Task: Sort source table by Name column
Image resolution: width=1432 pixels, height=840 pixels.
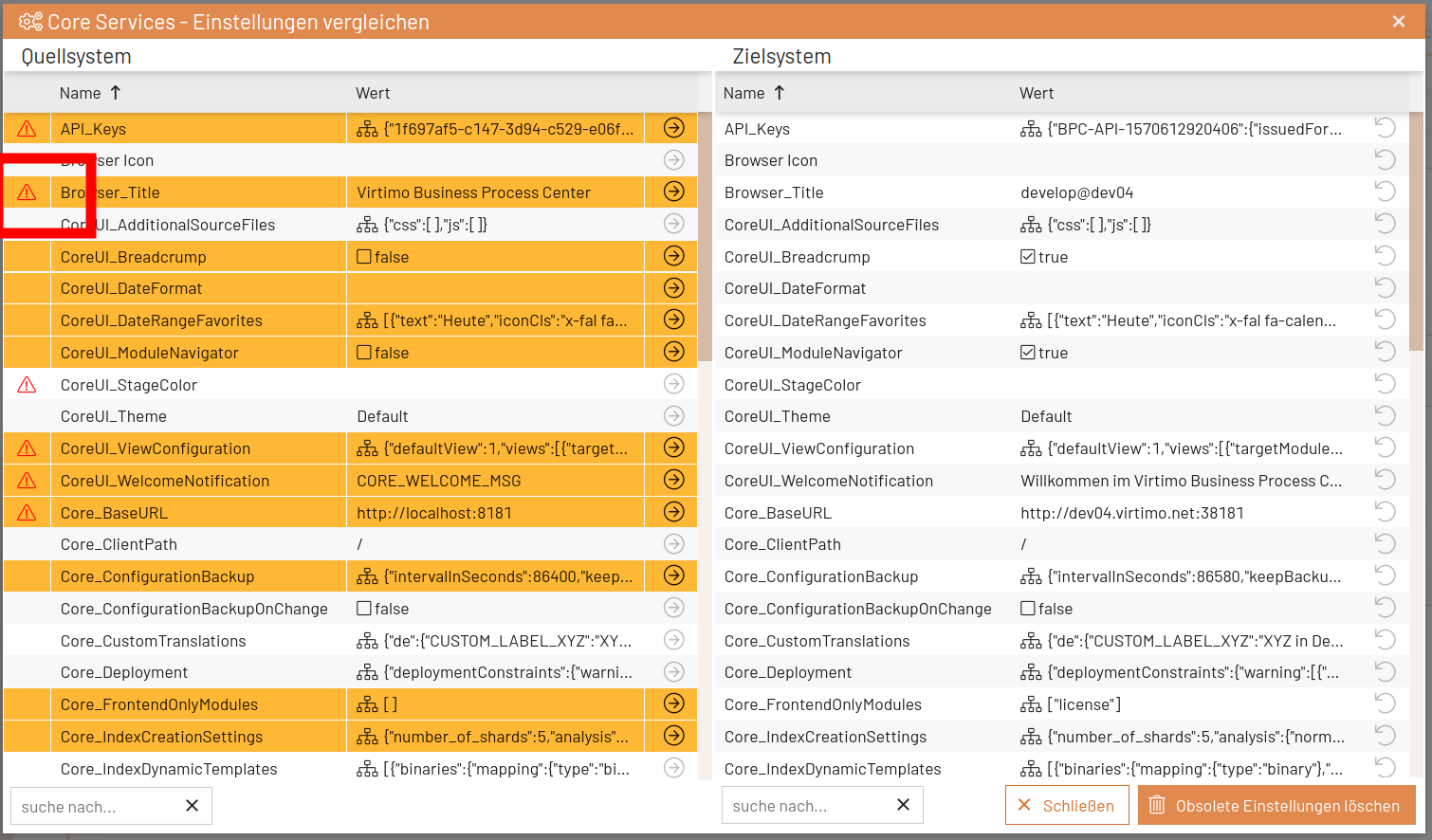Action: point(81,93)
